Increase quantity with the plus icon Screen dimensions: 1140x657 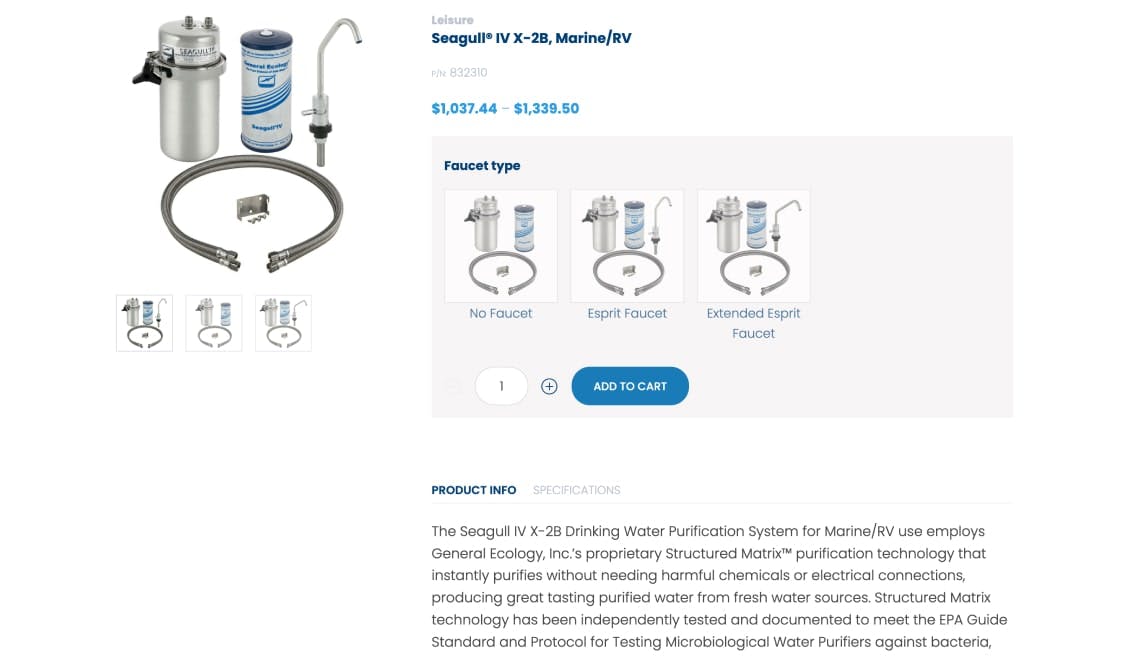549,386
